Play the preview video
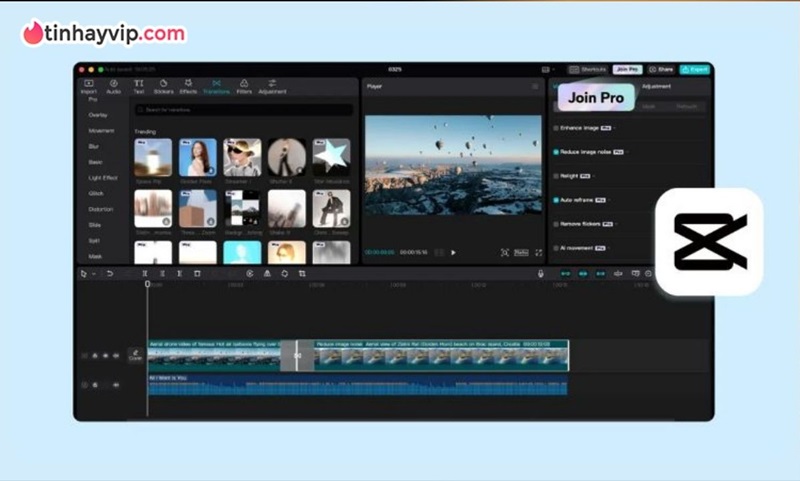This screenshot has width=800, height=481. (453, 252)
